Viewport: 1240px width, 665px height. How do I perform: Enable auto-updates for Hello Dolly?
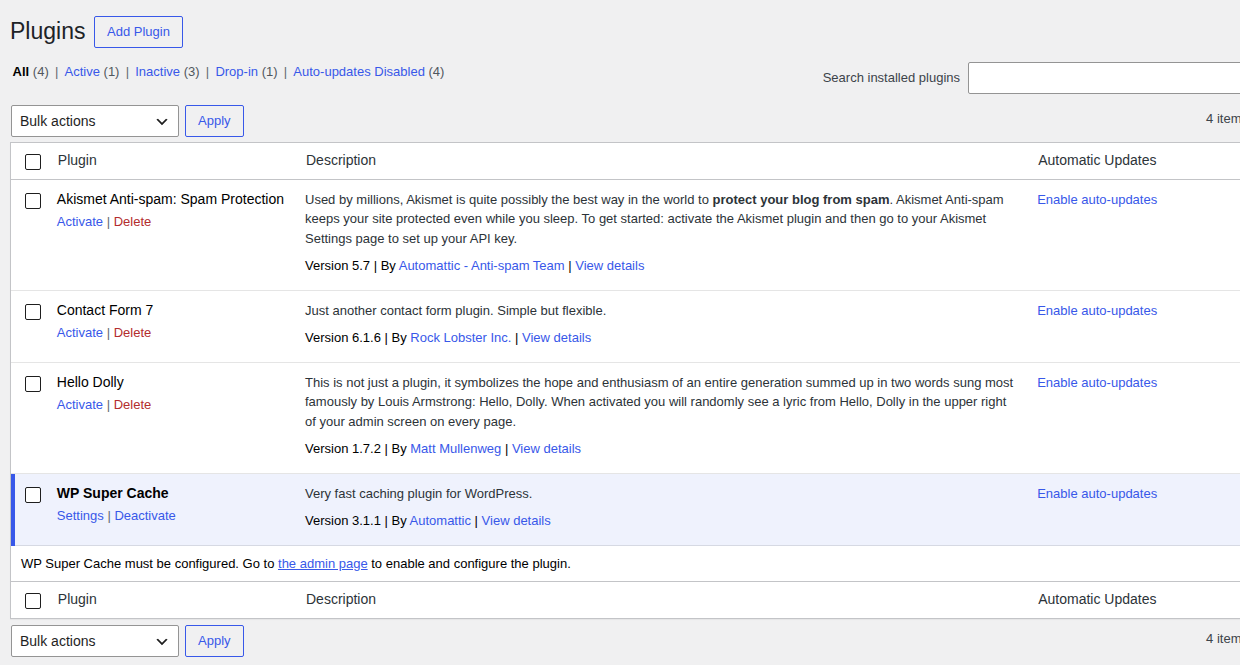pyautogui.click(x=1097, y=383)
